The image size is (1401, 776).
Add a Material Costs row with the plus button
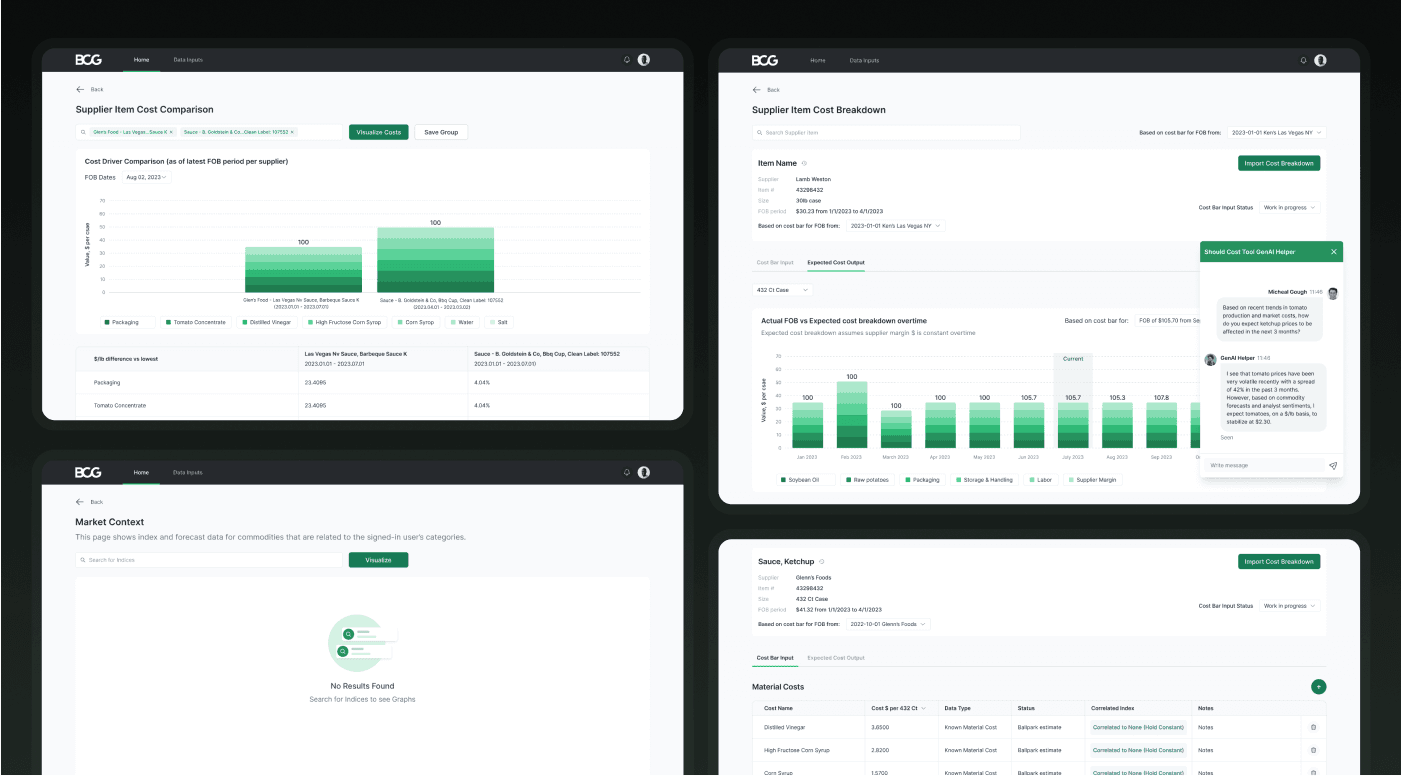pos(1319,687)
